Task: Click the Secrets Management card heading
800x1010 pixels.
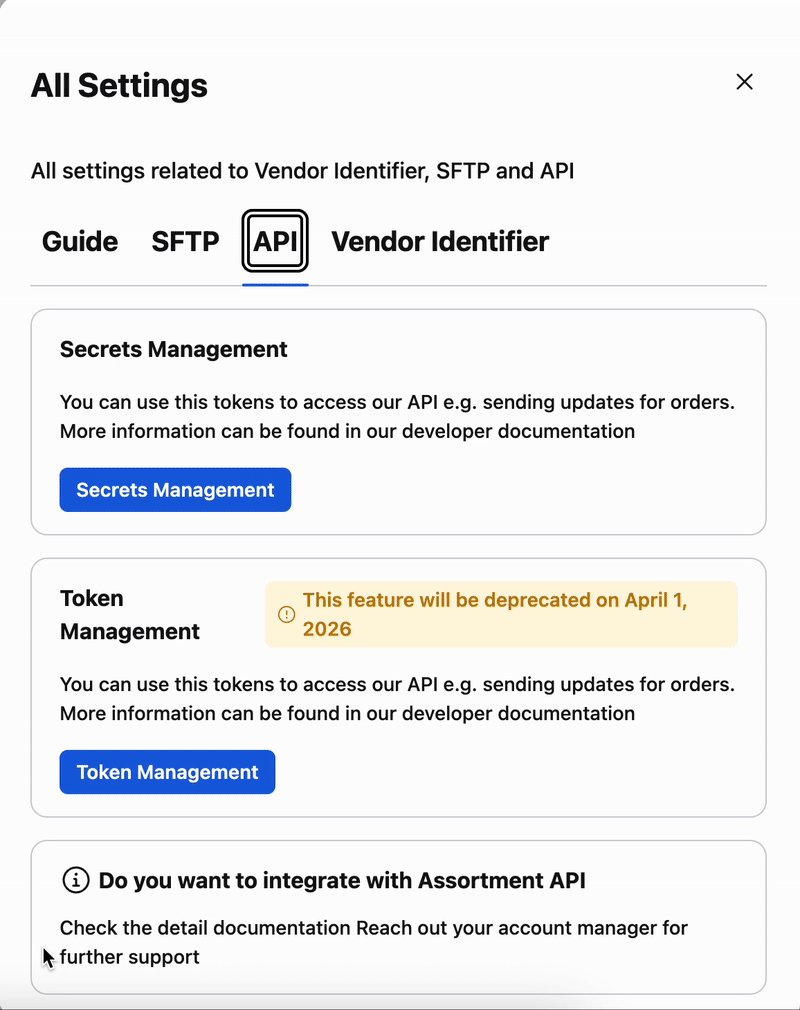Action: [x=174, y=349]
